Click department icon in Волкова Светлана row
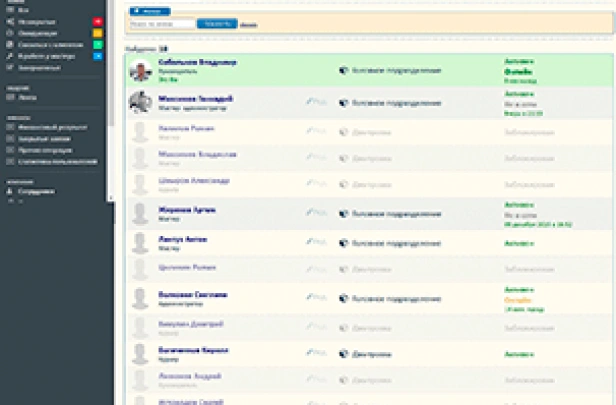The width and height of the screenshot is (616, 405). click(344, 297)
